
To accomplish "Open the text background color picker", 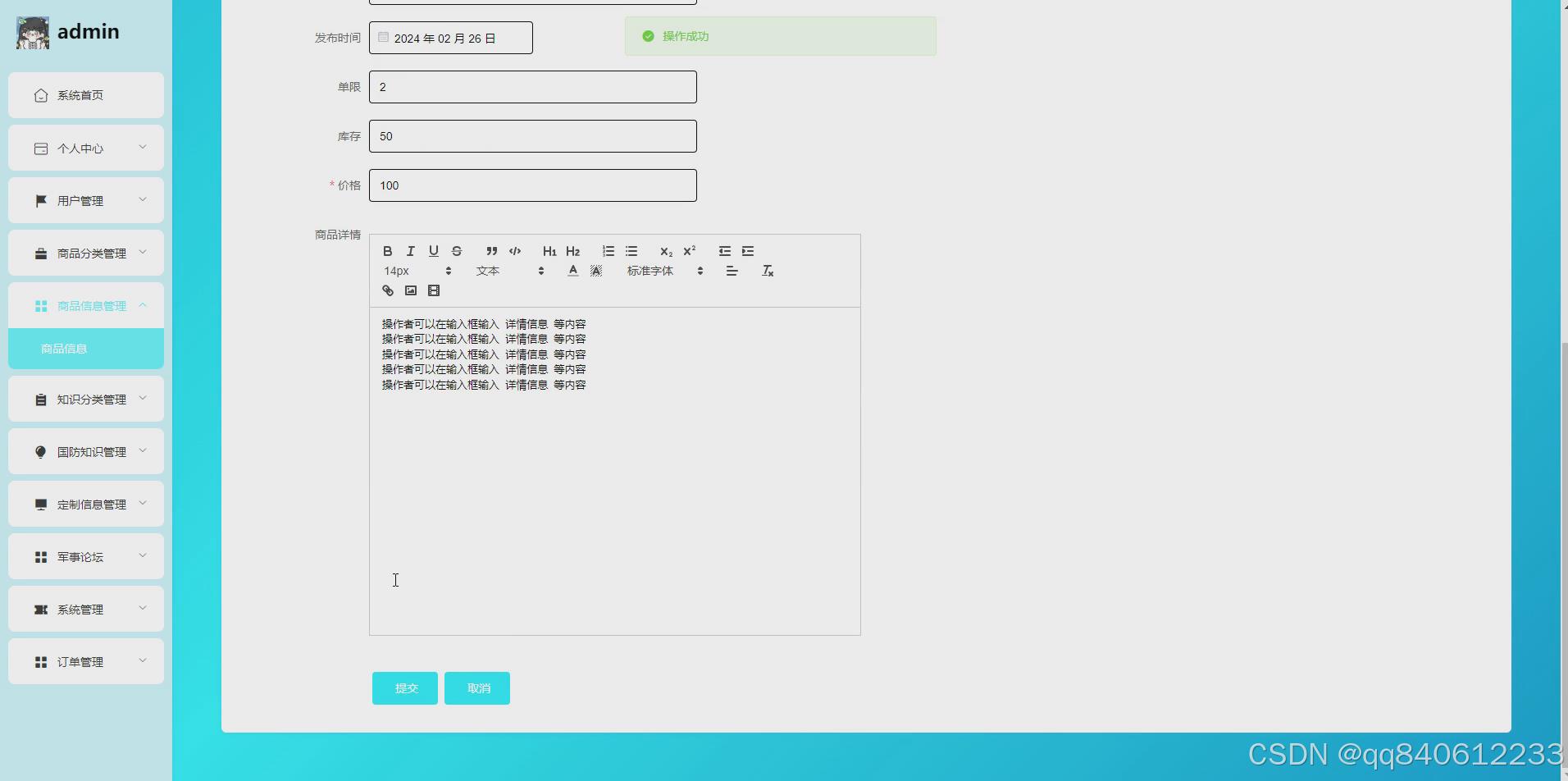I will 596,271.
